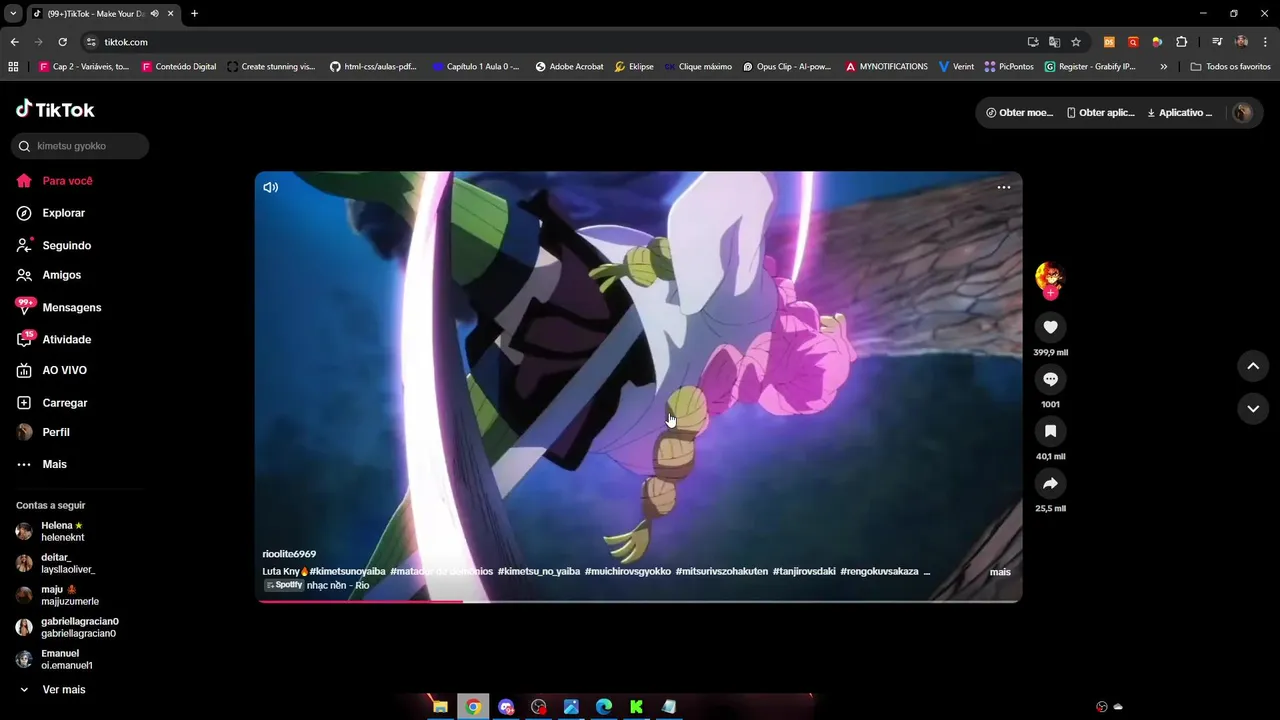Screen dimensions: 1280x720
Task: Go back with the browser back arrow
Action: 14,42
